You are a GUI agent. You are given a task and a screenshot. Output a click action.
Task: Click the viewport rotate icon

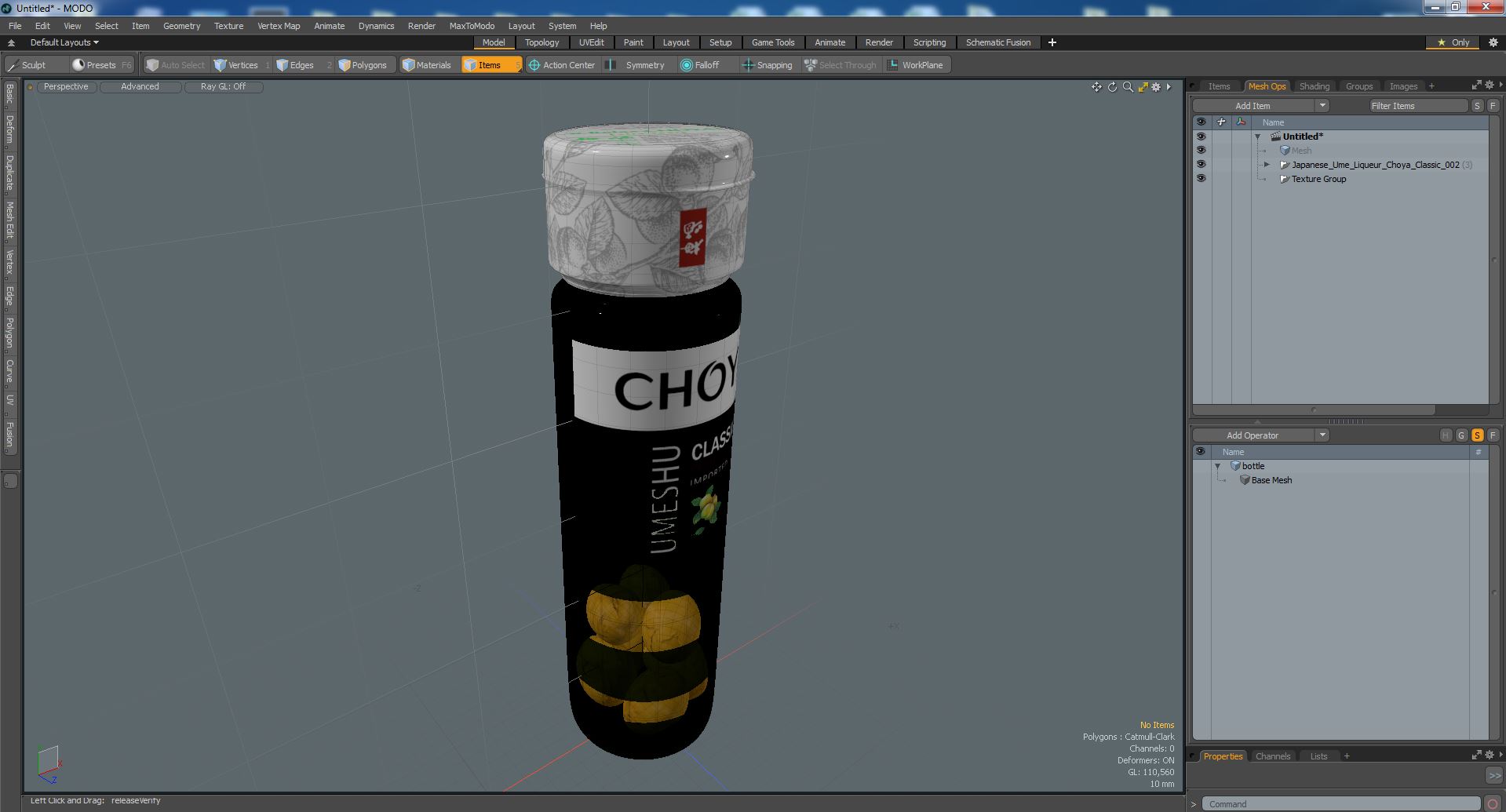click(x=1112, y=87)
